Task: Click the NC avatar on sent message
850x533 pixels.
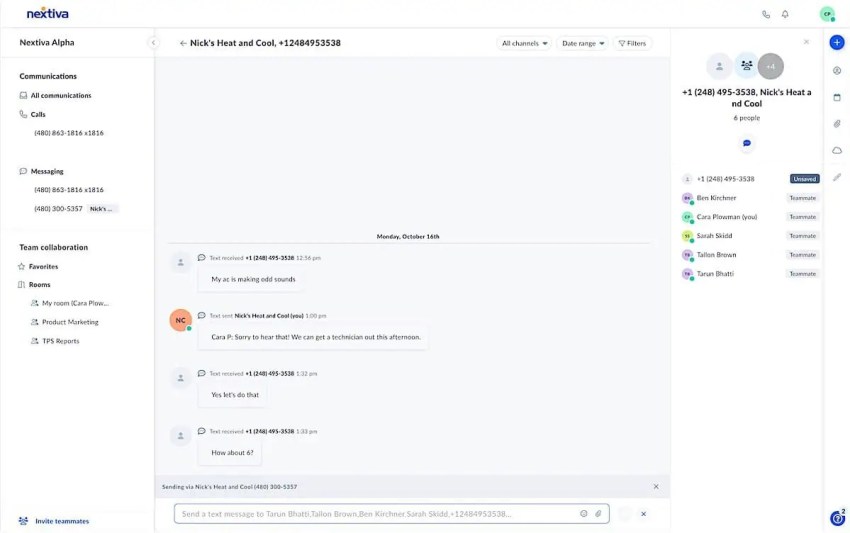Action: pos(181,320)
